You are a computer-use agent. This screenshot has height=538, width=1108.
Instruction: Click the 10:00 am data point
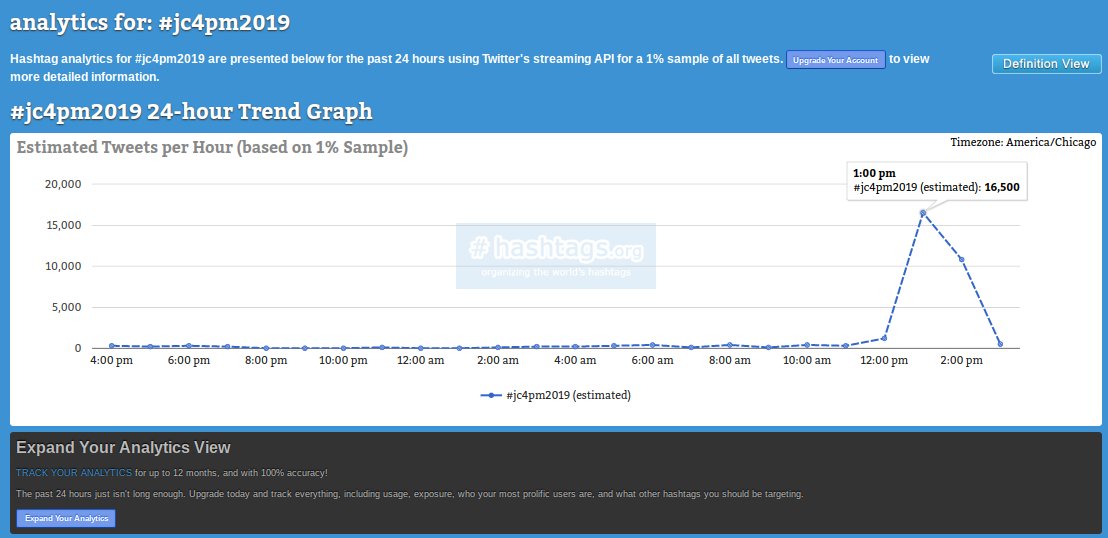pyautogui.click(x=806, y=344)
